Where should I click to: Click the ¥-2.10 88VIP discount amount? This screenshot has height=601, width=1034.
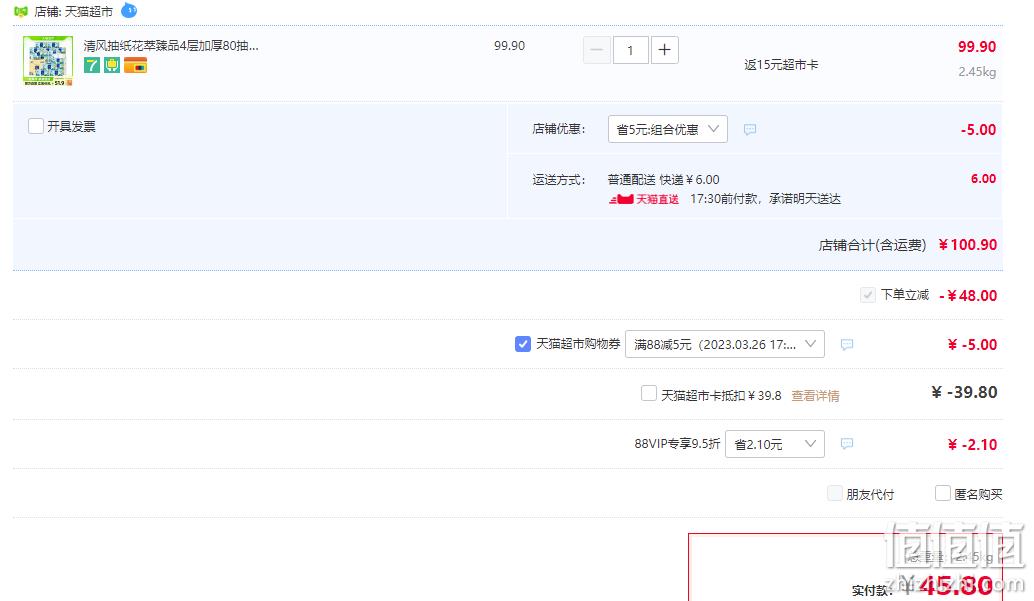point(972,445)
